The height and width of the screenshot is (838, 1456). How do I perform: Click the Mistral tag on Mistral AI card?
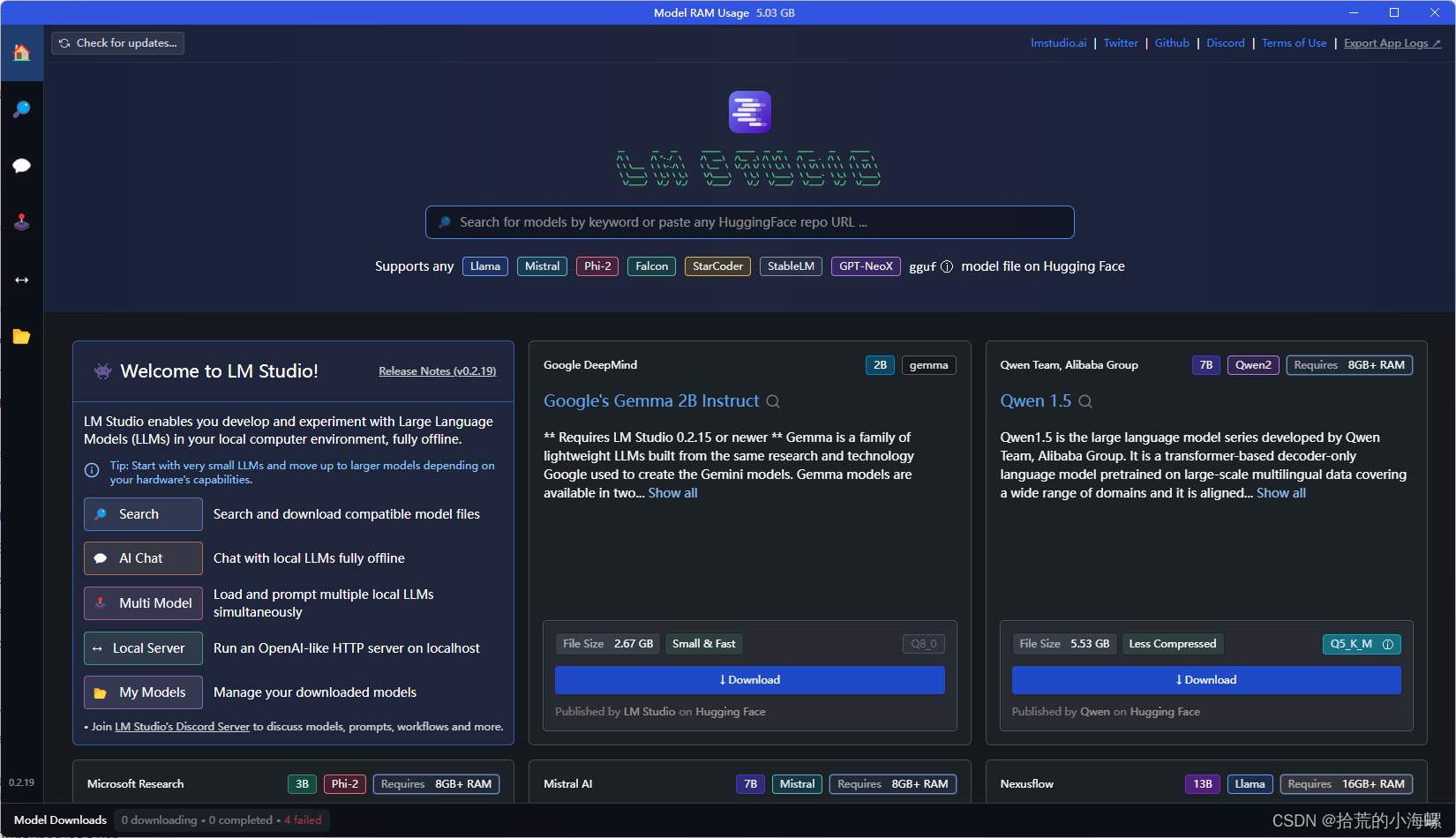point(798,784)
